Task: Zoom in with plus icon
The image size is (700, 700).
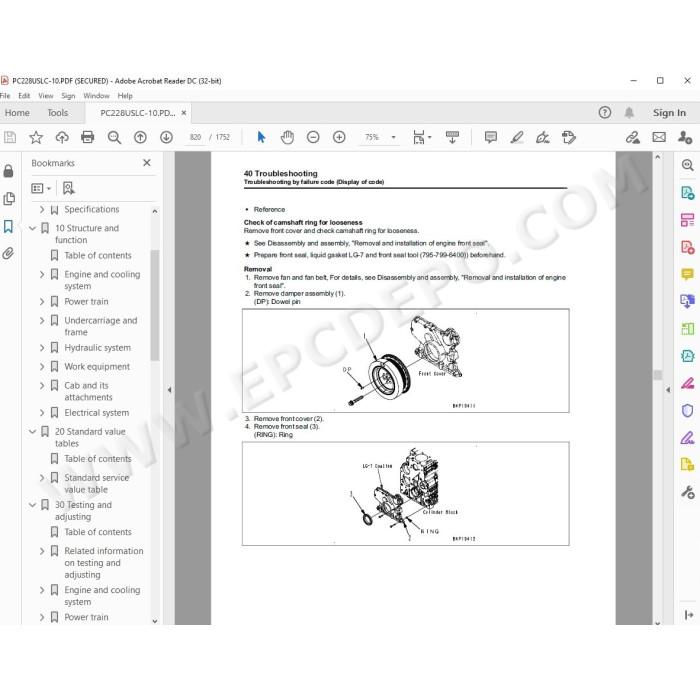Action: 339,137
